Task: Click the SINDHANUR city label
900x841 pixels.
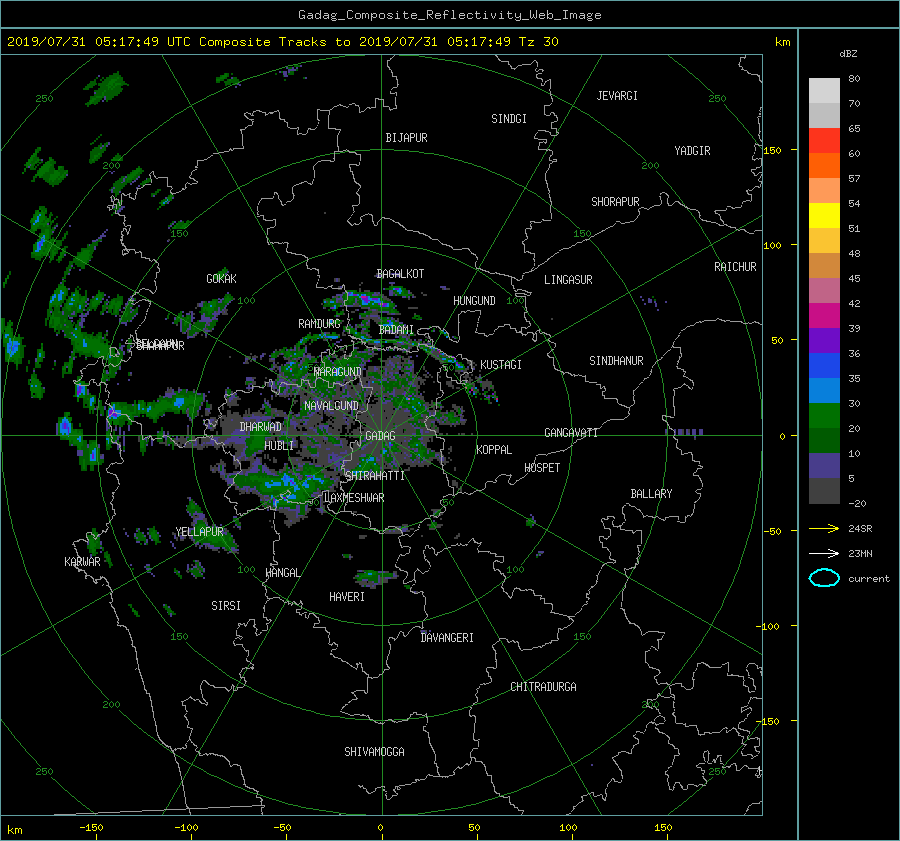Action: tap(616, 361)
